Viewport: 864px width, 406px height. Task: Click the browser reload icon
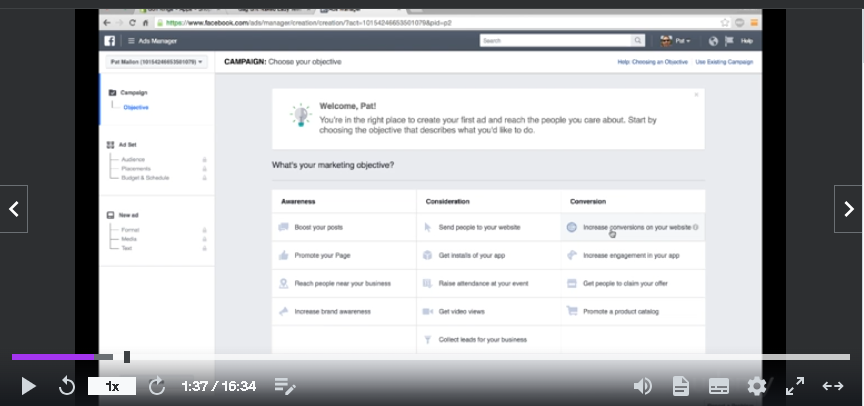pyautogui.click(x=132, y=23)
